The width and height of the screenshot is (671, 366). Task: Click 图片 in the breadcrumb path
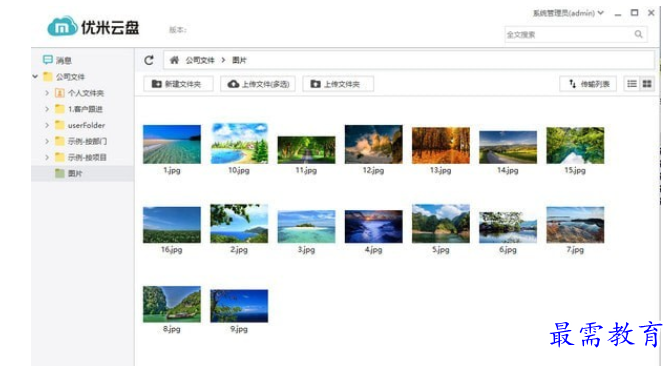click(240, 60)
